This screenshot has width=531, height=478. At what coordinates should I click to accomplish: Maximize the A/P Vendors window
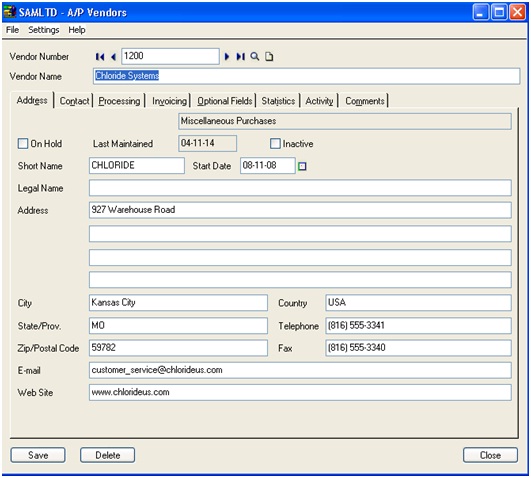[499, 13]
